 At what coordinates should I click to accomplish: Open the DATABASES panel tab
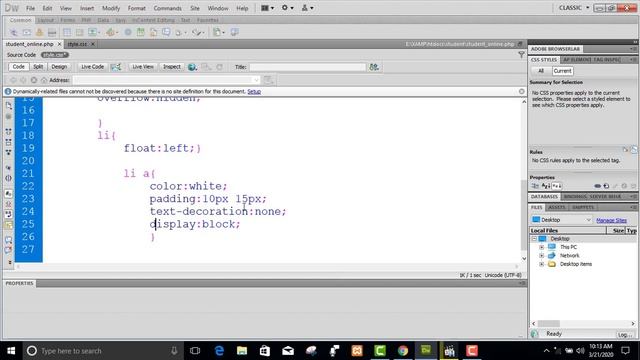pos(544,197)
